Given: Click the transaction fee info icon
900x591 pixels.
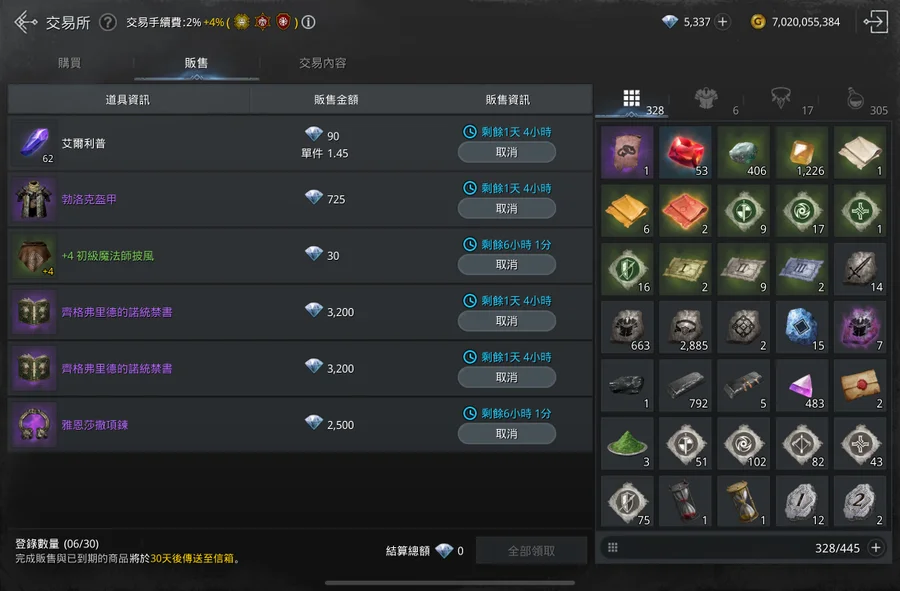Looking at the screenshot, I should [x=308, y=22].
